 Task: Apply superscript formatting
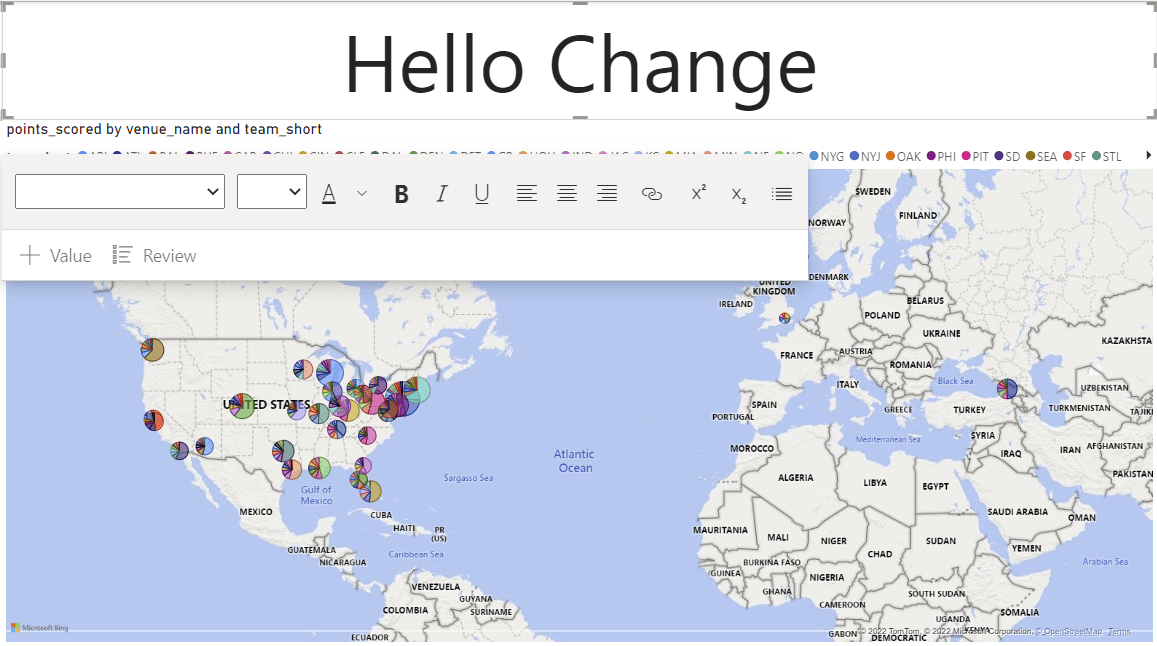698,193
